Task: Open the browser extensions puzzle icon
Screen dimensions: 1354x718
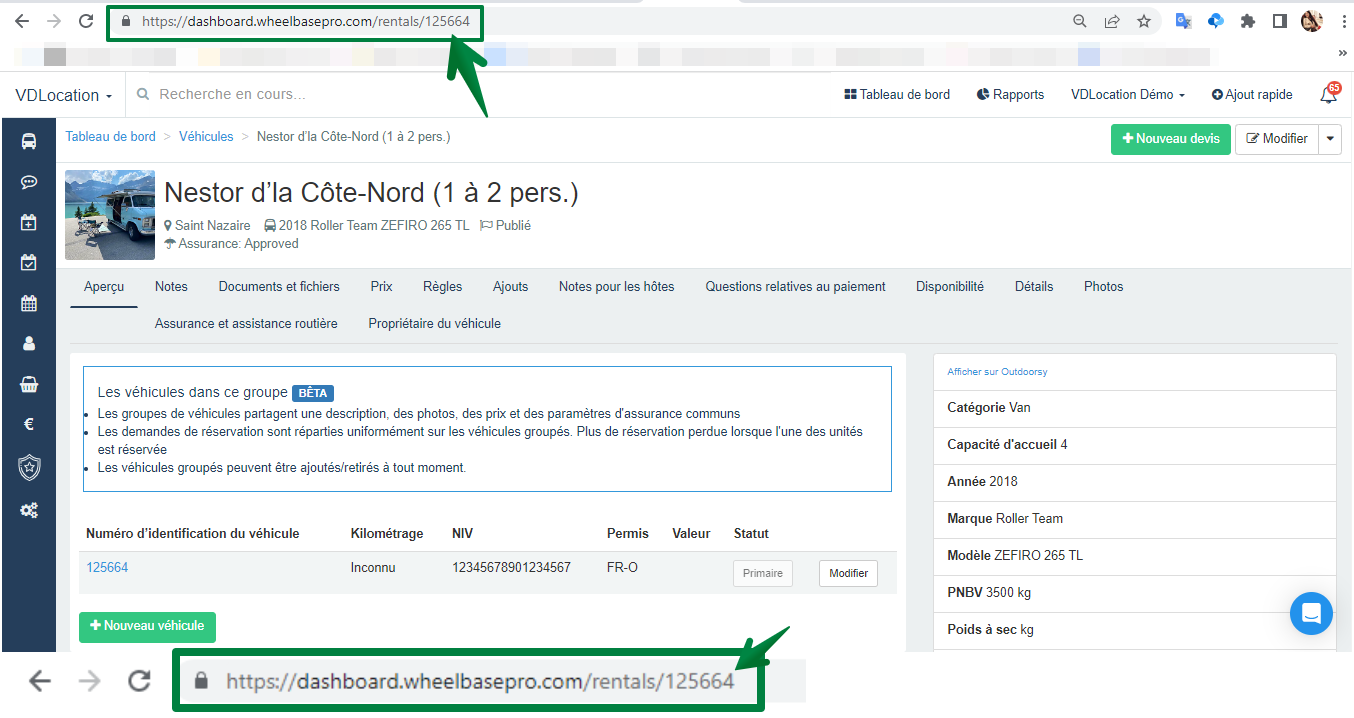Action: (1247, 20)
